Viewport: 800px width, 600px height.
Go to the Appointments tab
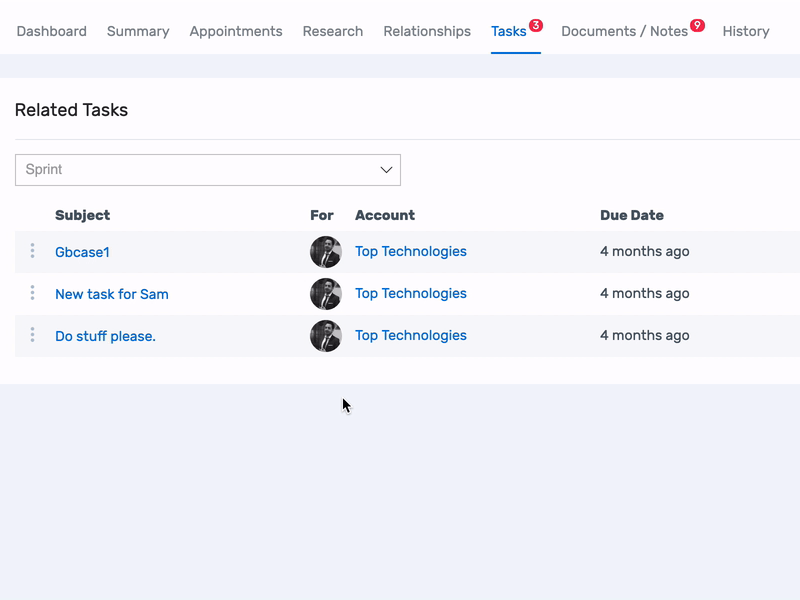[236, 31]
